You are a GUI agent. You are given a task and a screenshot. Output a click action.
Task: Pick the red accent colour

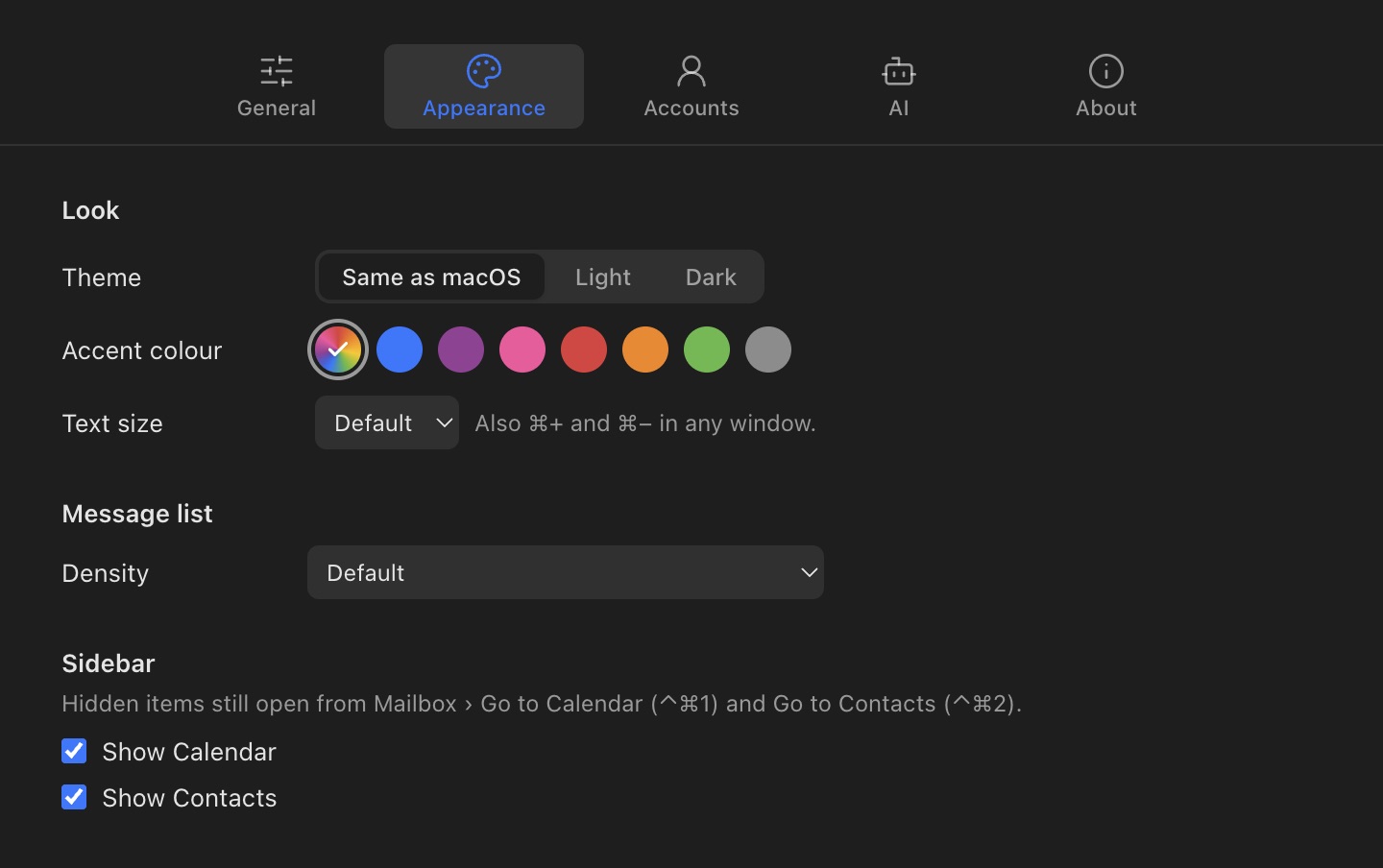(x=584, y=350)
